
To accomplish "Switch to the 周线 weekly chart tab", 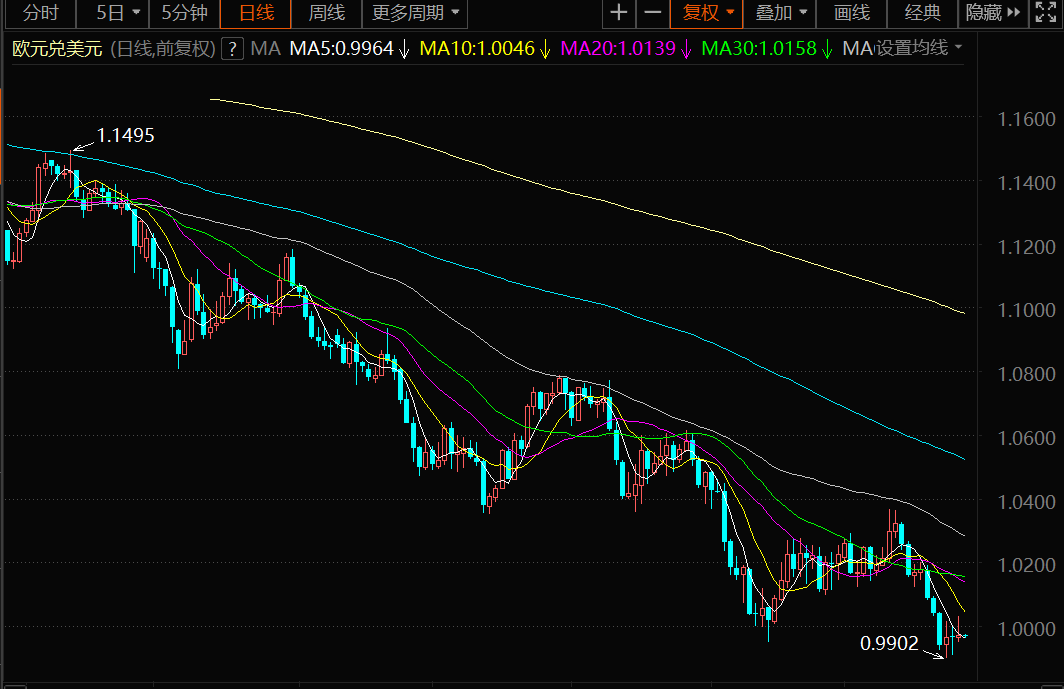I will pos(326,13).
